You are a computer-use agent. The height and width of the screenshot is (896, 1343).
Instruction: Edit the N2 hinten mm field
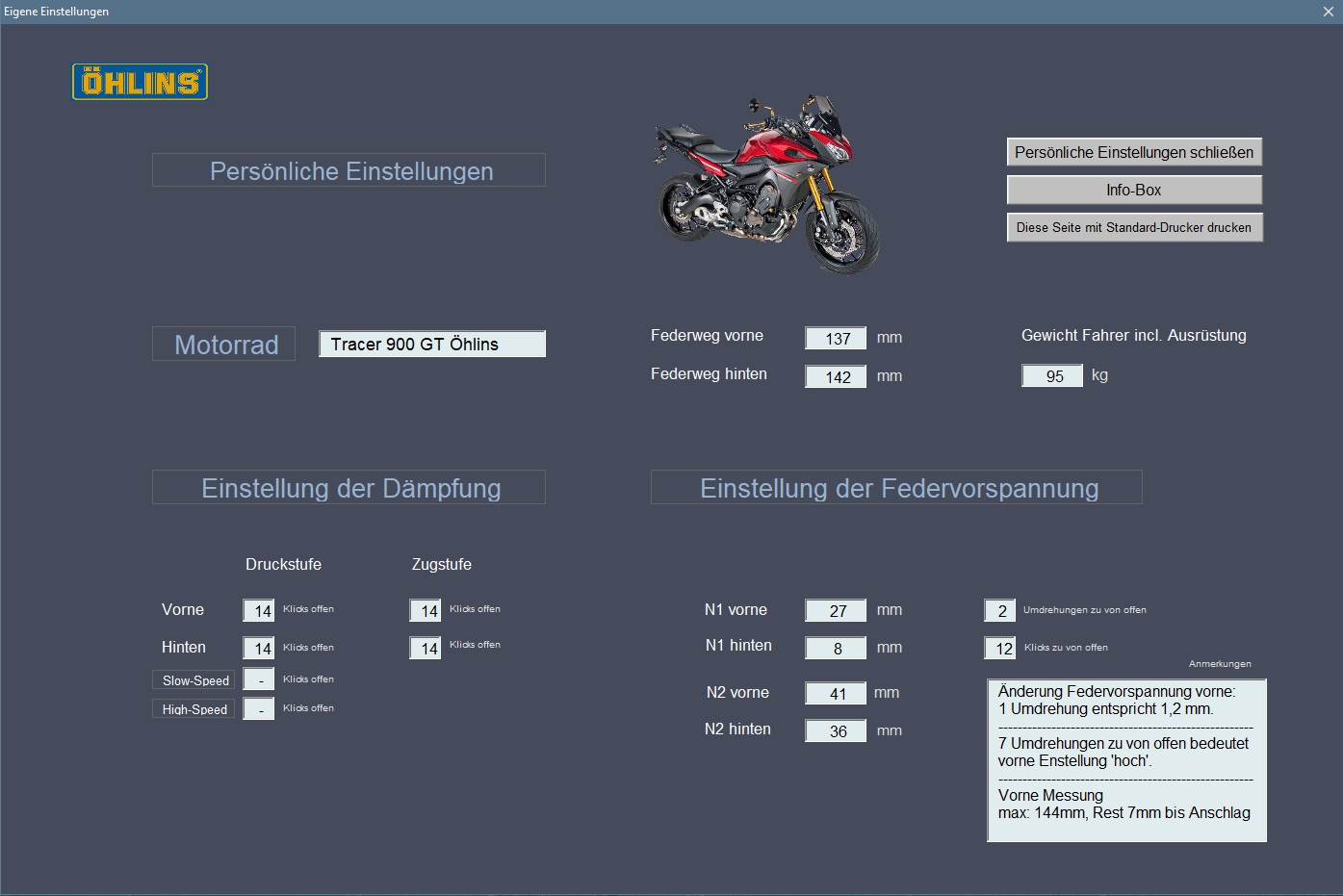click(836, 731)
